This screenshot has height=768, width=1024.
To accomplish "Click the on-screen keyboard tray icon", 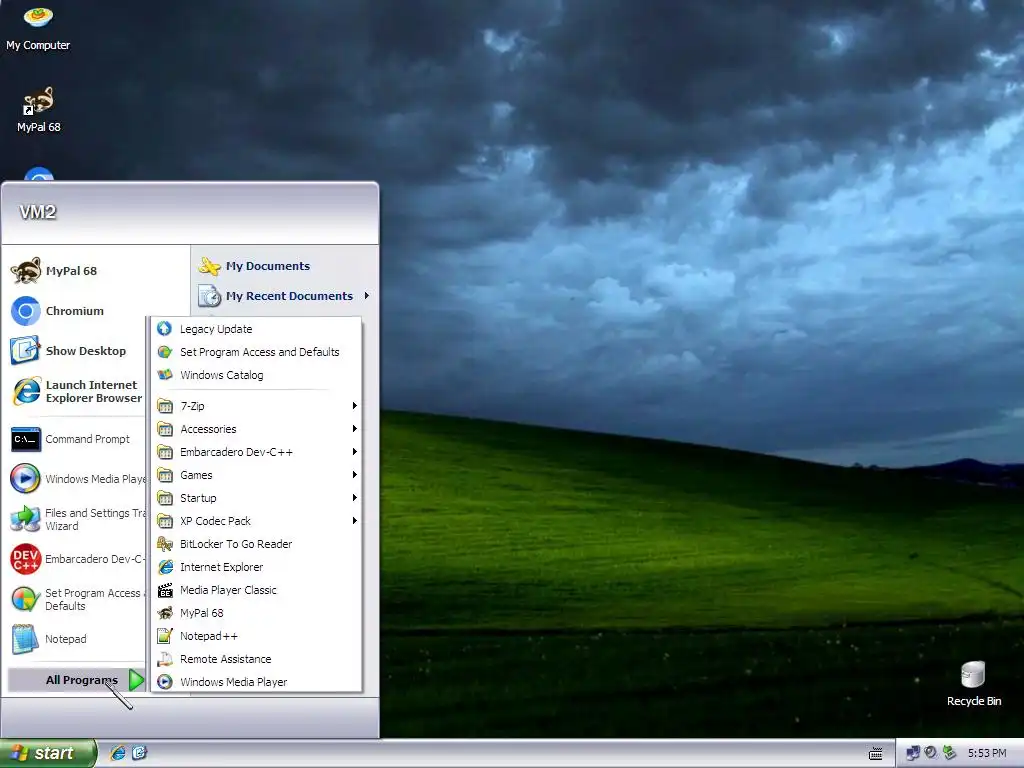I will pyautogui.click(x=876, y=754).
